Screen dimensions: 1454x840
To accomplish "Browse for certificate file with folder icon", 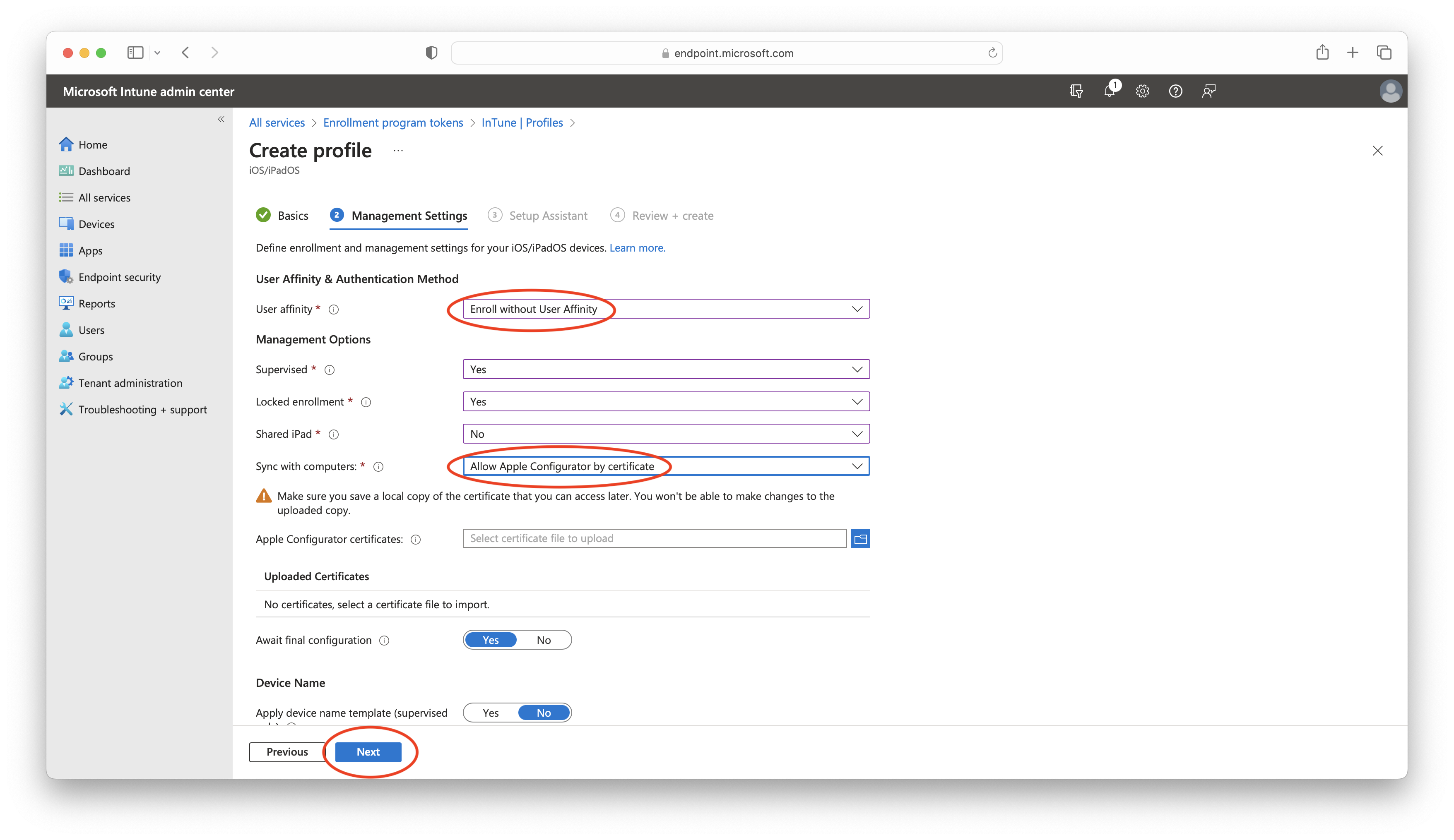I will click(860, 538).
